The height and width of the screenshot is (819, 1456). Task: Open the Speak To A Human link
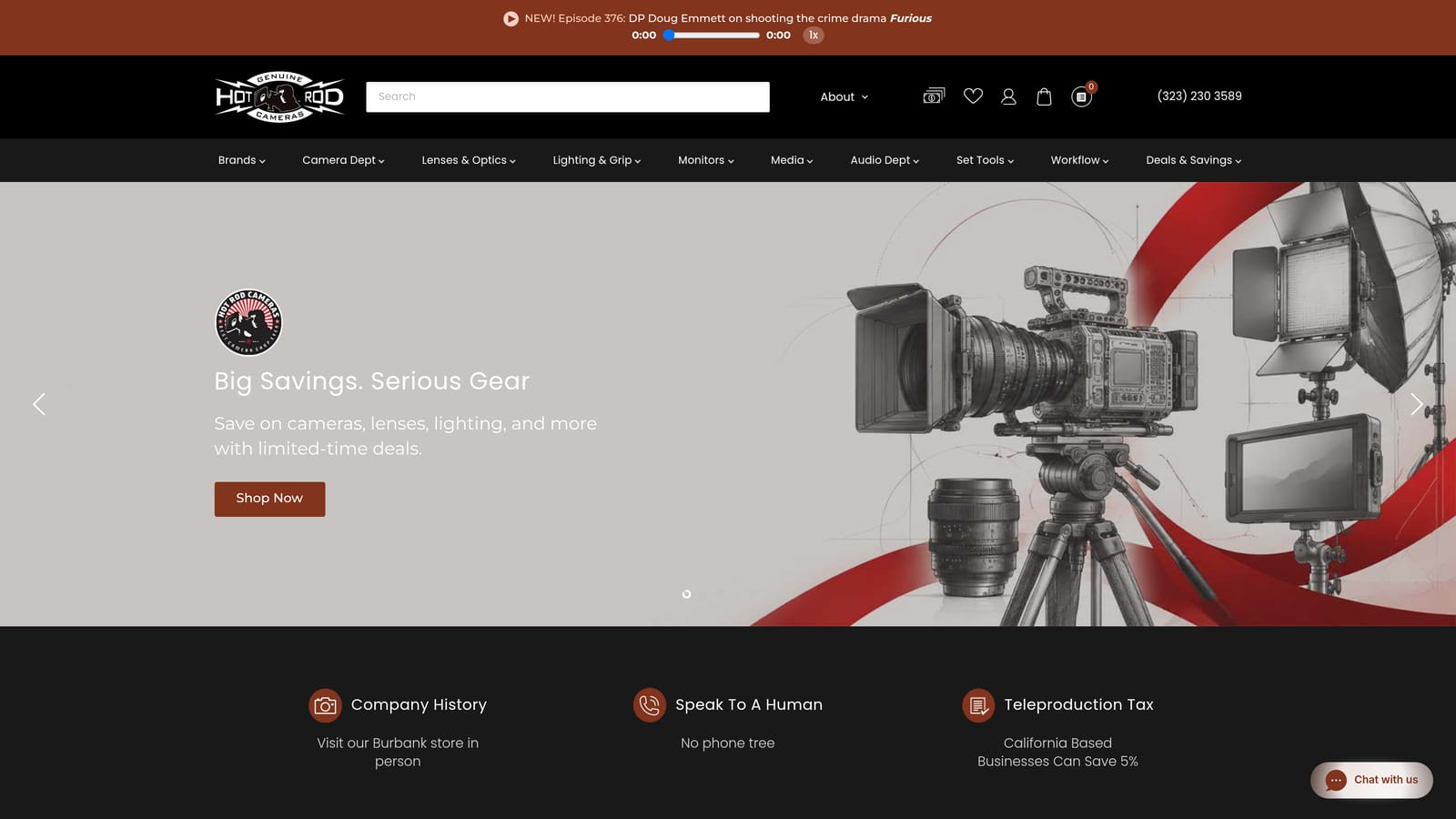pos(749,705)
